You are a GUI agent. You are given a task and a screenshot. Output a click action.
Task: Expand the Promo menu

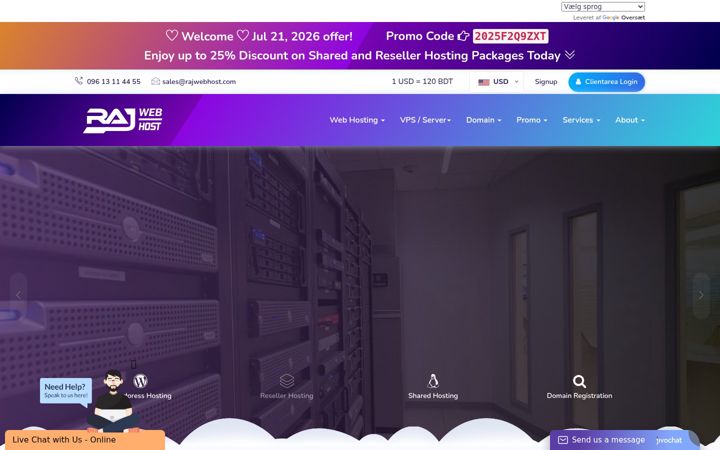(531, 120)
